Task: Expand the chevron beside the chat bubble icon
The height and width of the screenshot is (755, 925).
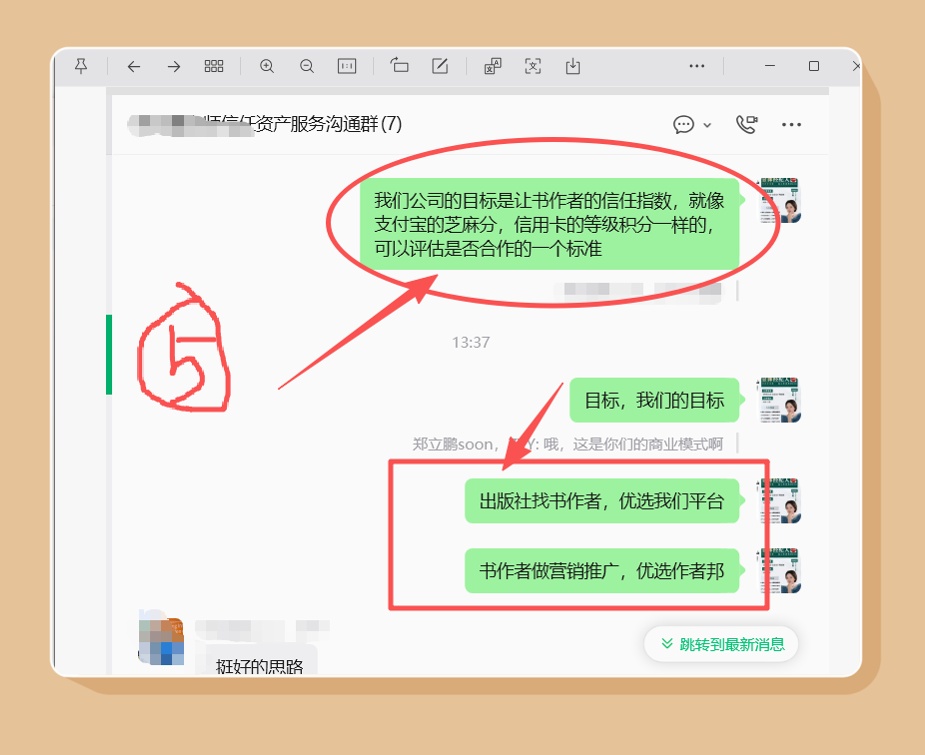Action: (x=708, y=125)
